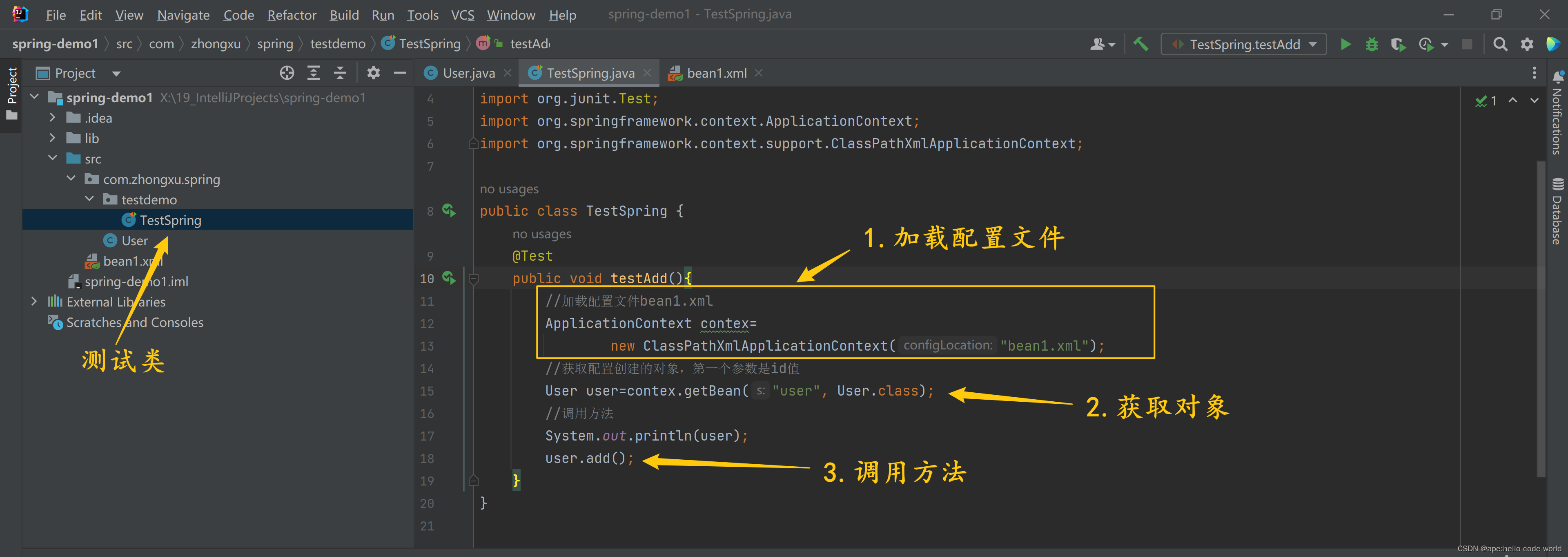Open the VCS menu
This screenshot has width=1568, height=557.
click(463, 15)
